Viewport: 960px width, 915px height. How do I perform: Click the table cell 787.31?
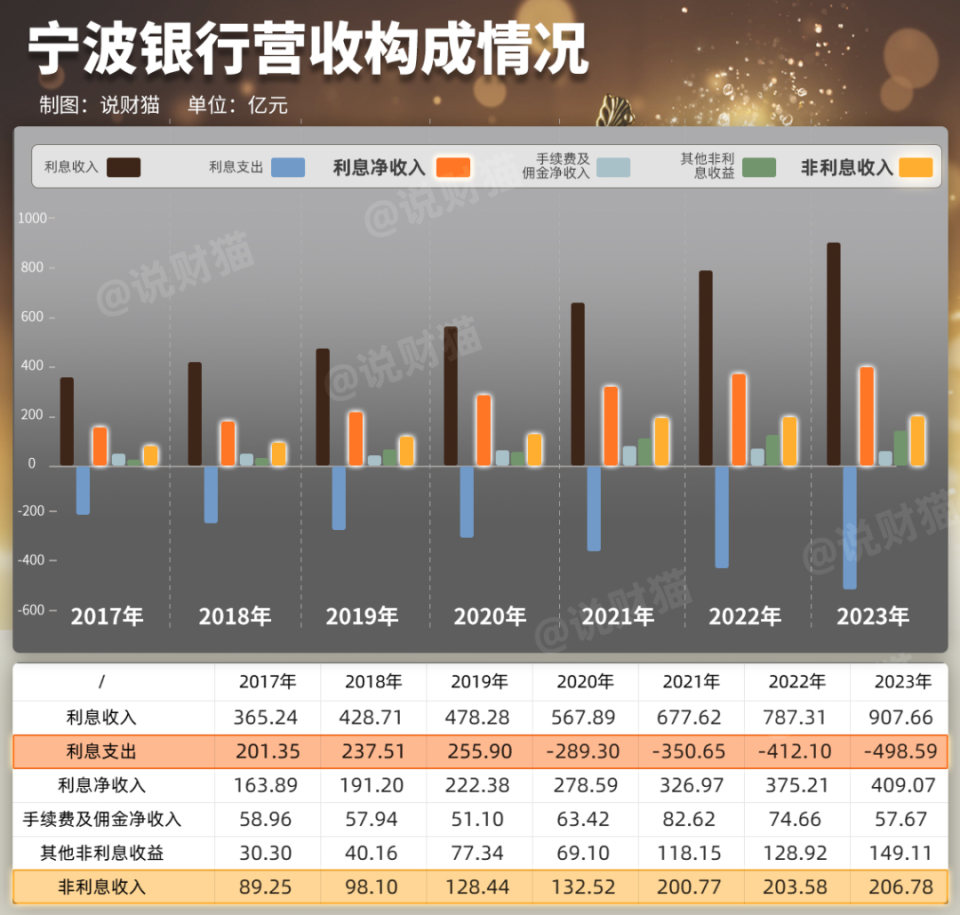[x=795, y=717]
